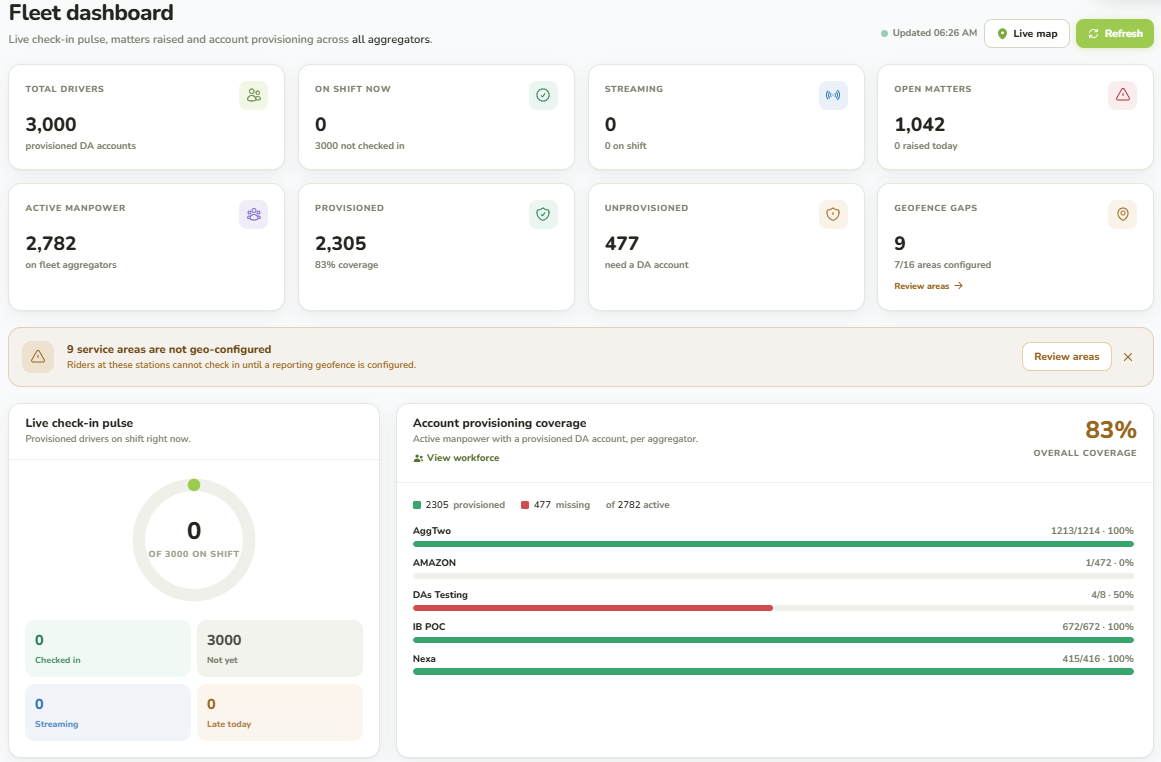Click the Fleet dashboard heading
The image size is (1161, 762).
coord(91,13)
